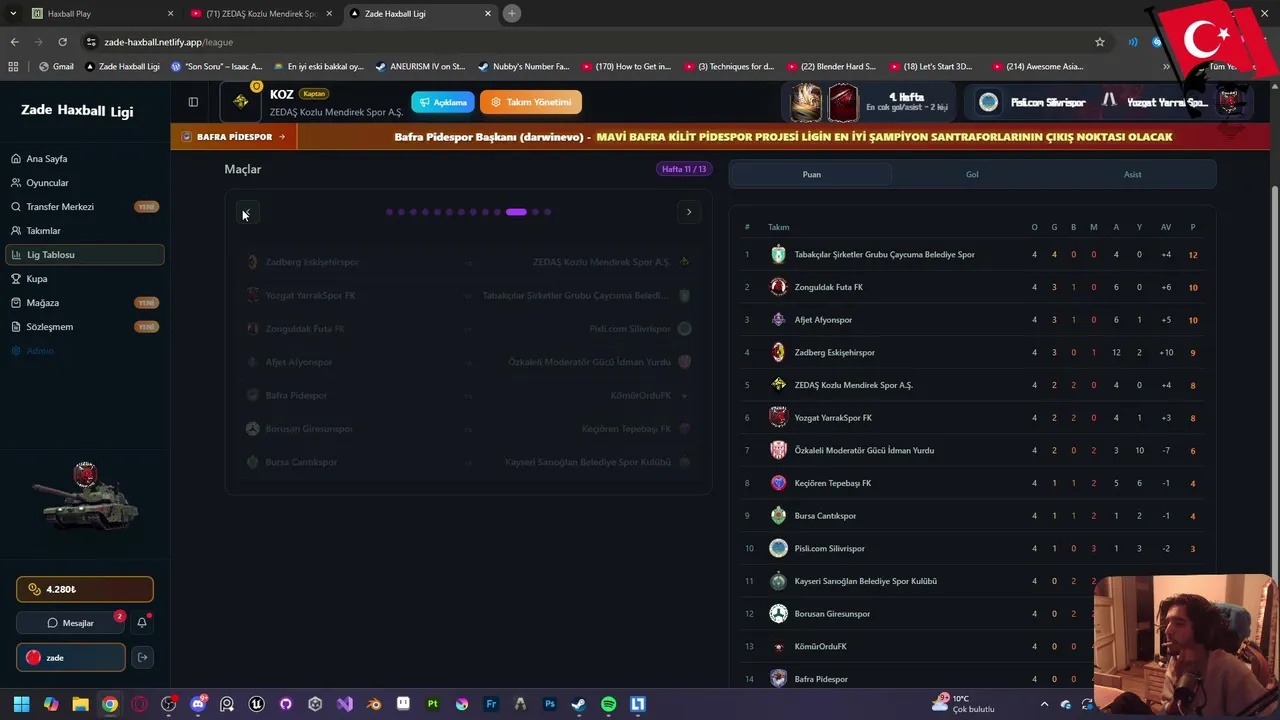Open Spotify from the taskbar
Screen dimensions: 1280x720
(x=608, y=704)
